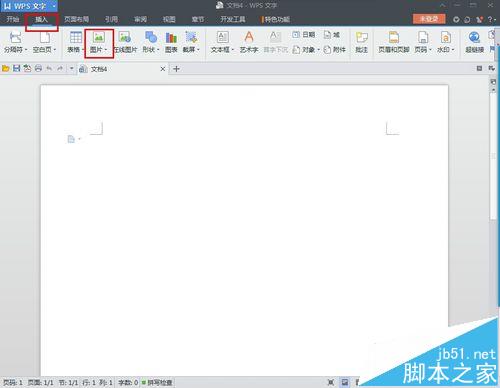The width and height of the screenshot is (500, 388).
Task: Expand the 图片 dropdown arrow
Action: [106, 50]
